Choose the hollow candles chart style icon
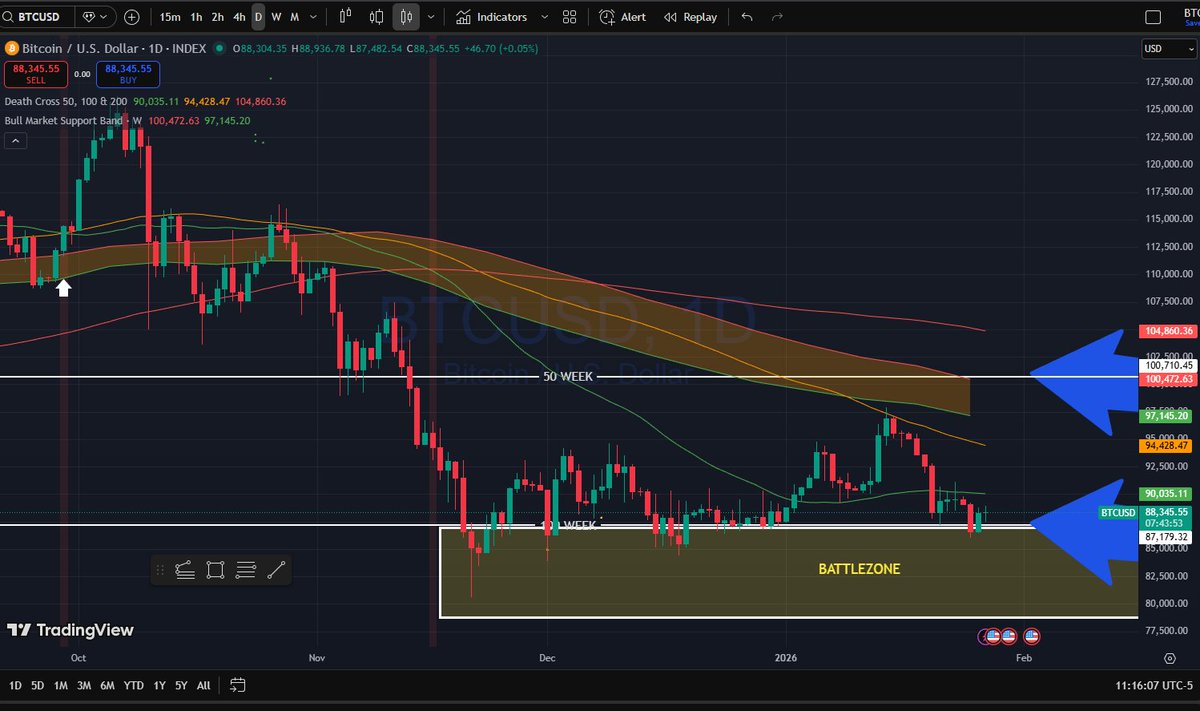The width and height of the screenshot is (1200, 711). pyautogui.click(x=376, y=17)
